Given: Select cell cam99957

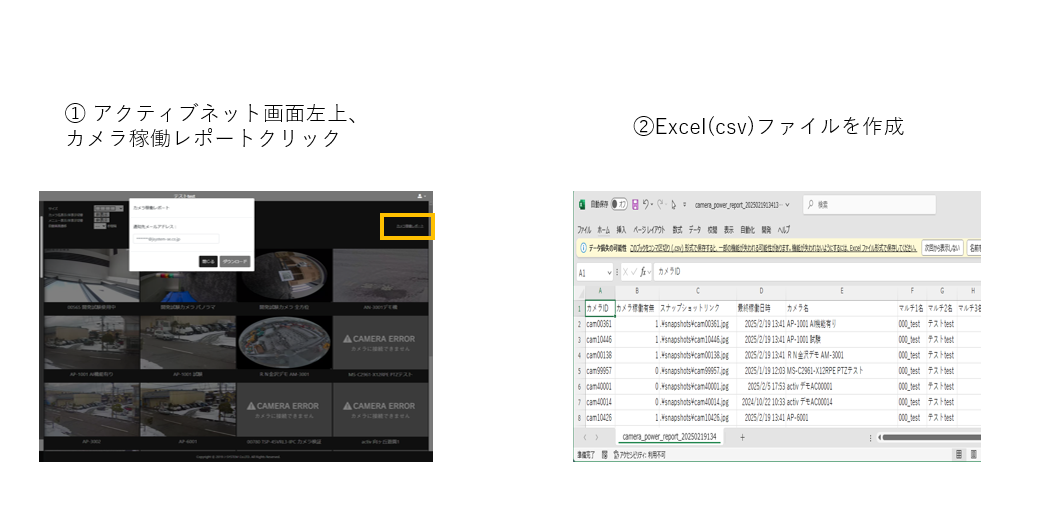Looking at the screenshot, I should pos(600,371).
